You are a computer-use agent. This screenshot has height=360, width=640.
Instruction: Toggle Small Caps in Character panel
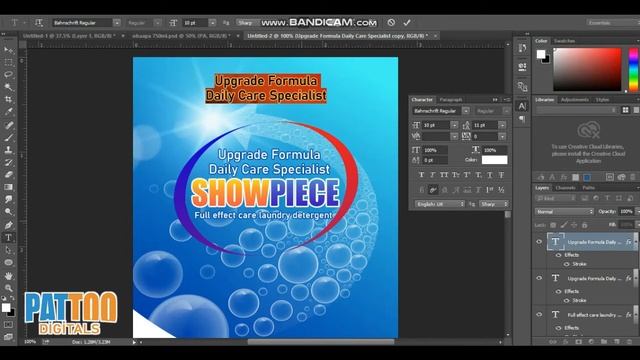(x=456, y=175)
